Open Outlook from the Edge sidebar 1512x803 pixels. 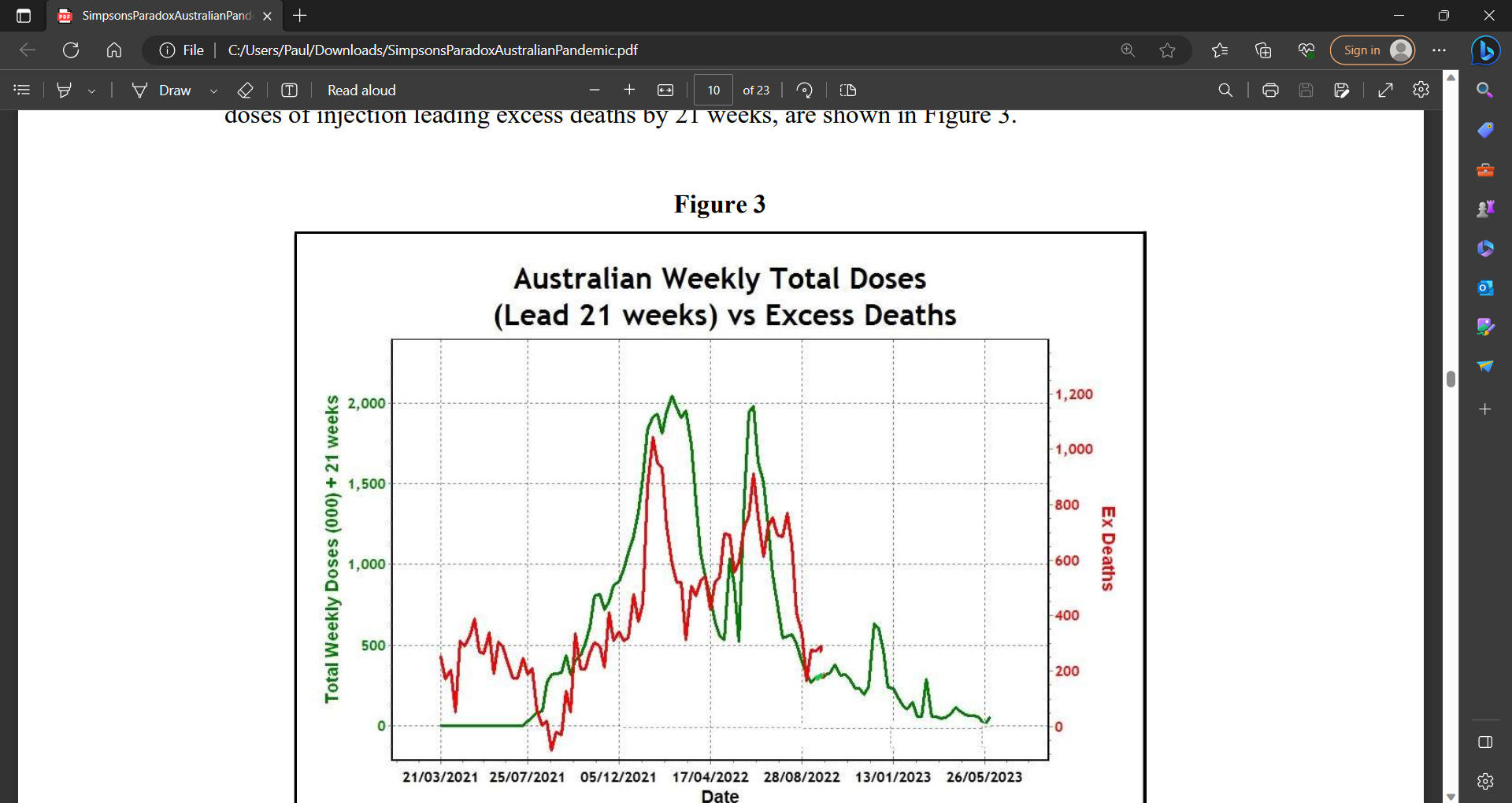tap(1485, 287)
